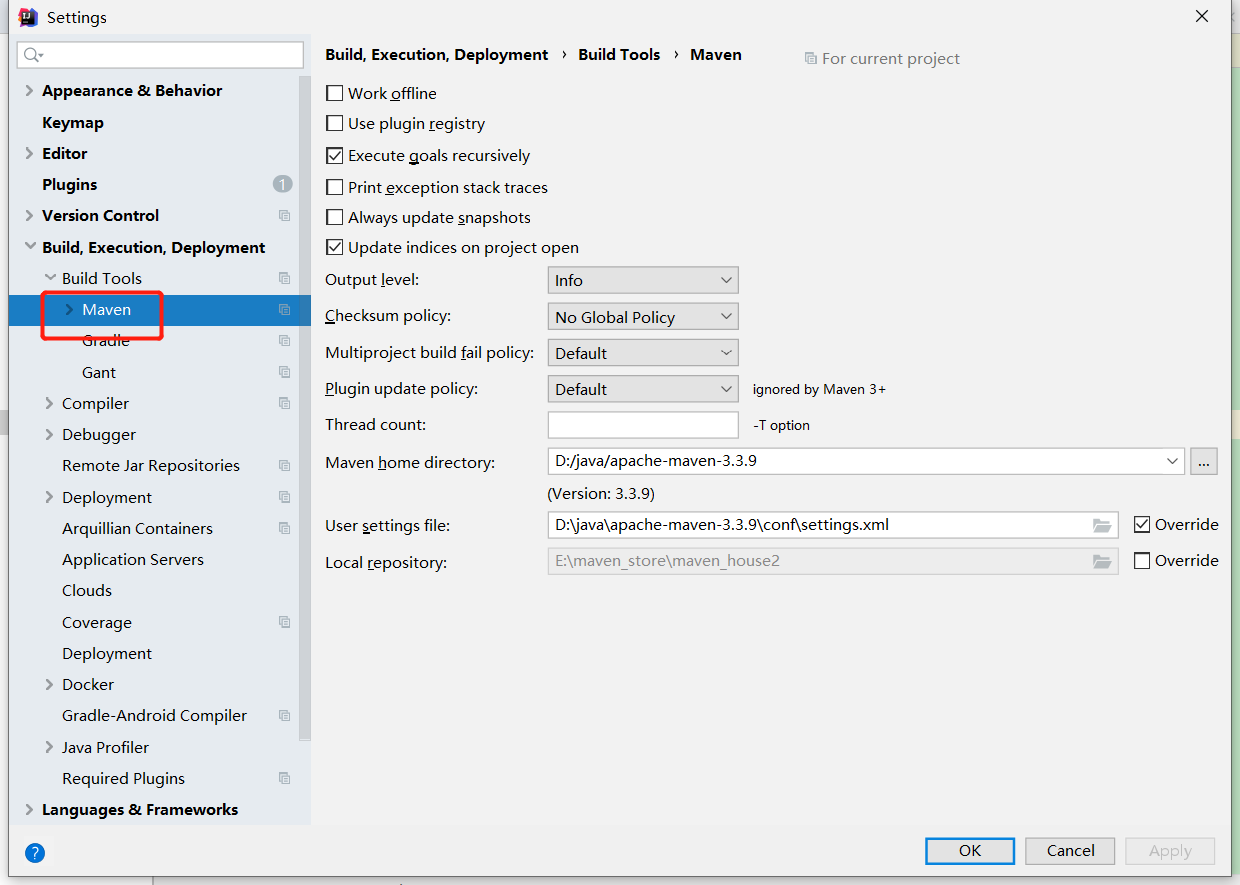Click the search magnifier icon in settings
The width and height of the screenshot is (1240, 885).
point(33,55)
